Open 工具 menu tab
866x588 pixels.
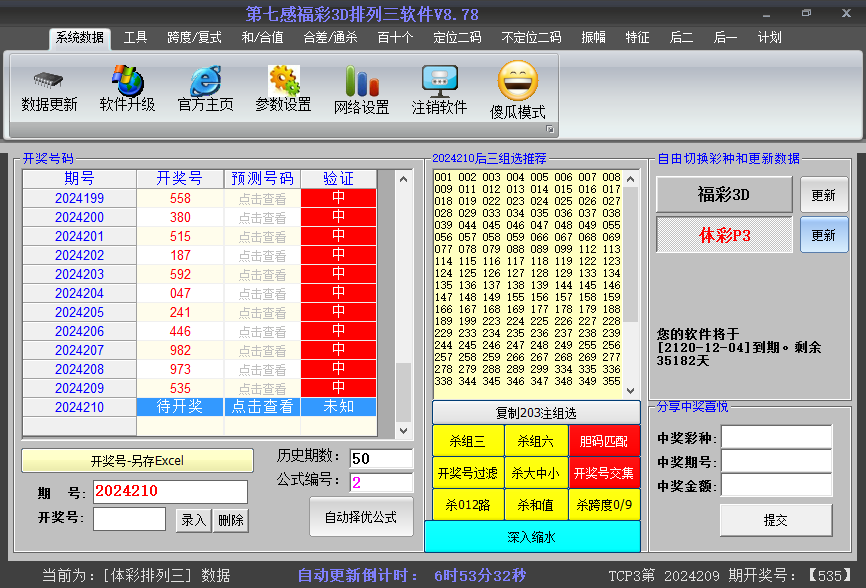point(135,38)
